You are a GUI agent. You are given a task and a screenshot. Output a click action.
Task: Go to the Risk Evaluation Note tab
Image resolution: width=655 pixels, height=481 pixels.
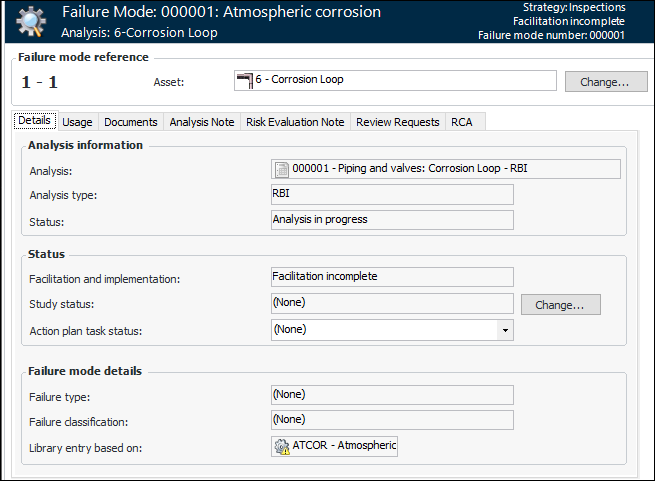[x=295, y=122]
